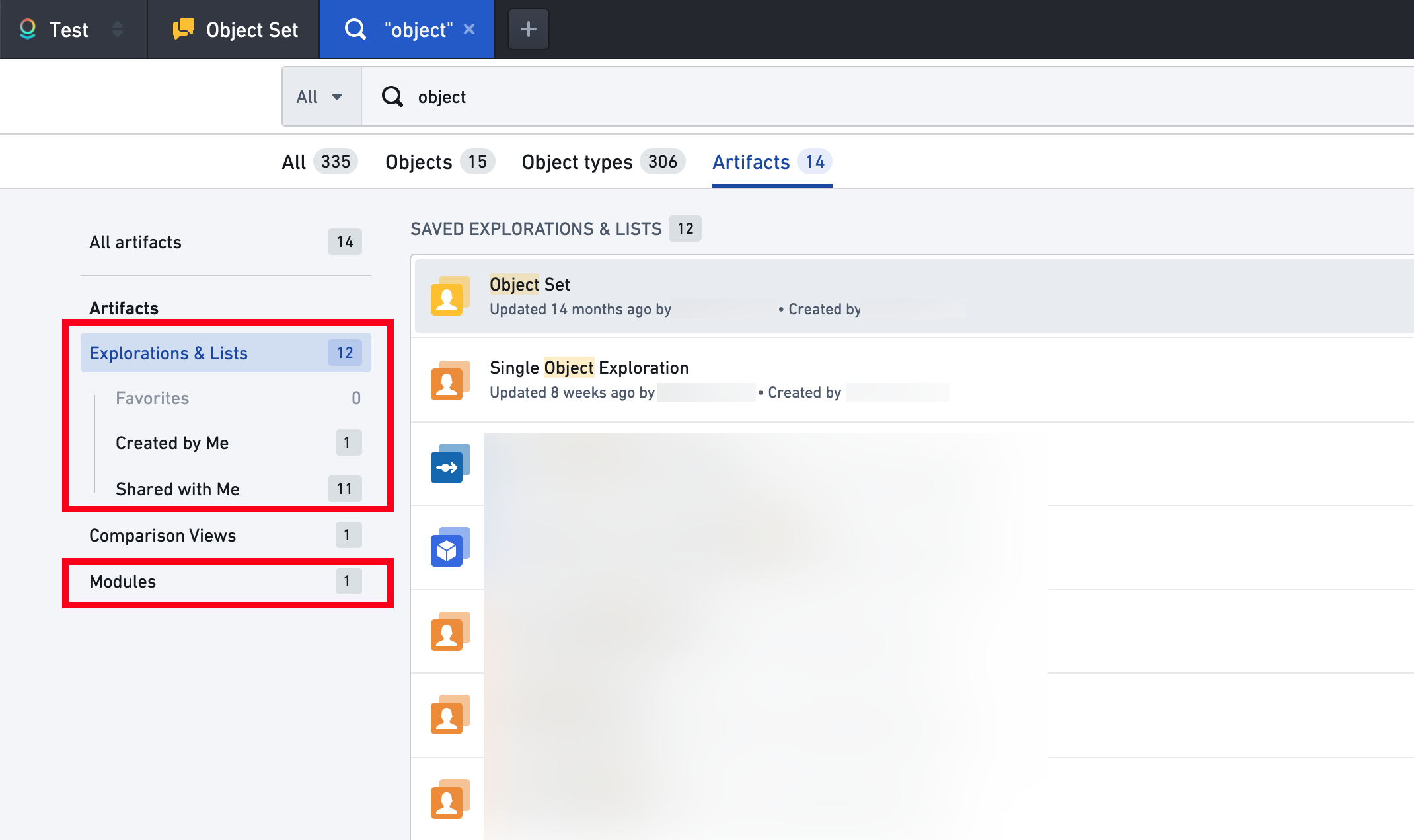Click the Artifacts sidebar heading
This screenshot has height=840, width=1414.
pyautogui.click(x=124, y=308)
